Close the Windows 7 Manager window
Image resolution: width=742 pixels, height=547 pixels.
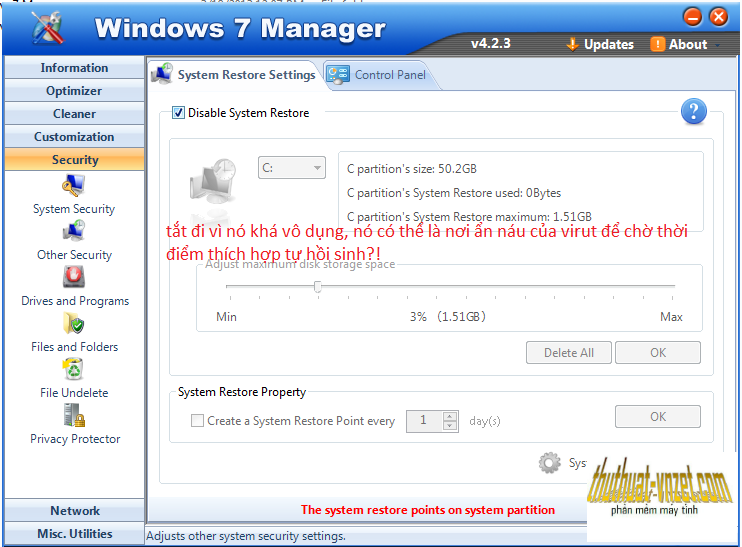tap(718, 17)
